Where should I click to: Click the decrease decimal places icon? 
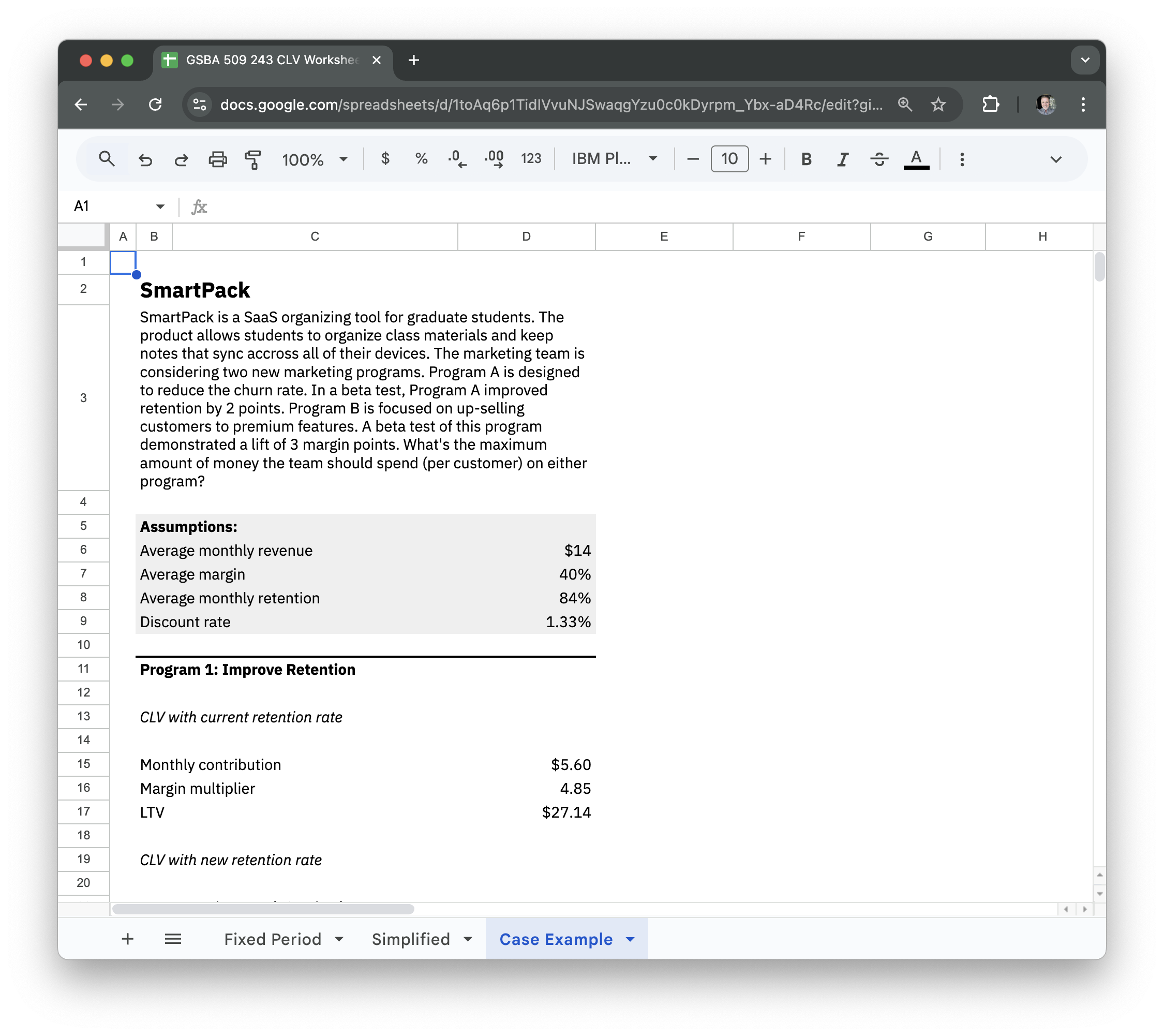[x=457, y=159]
